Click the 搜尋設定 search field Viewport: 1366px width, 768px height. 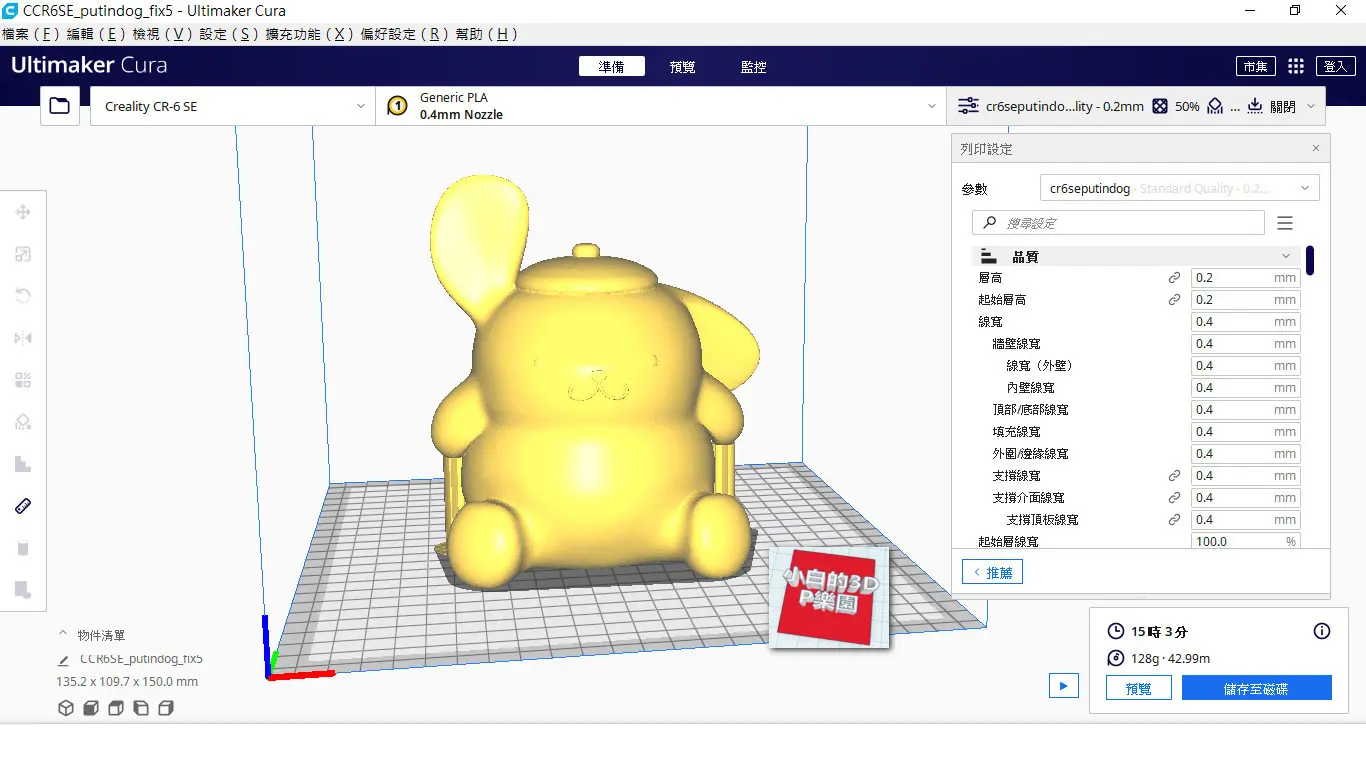[1118, 223]
